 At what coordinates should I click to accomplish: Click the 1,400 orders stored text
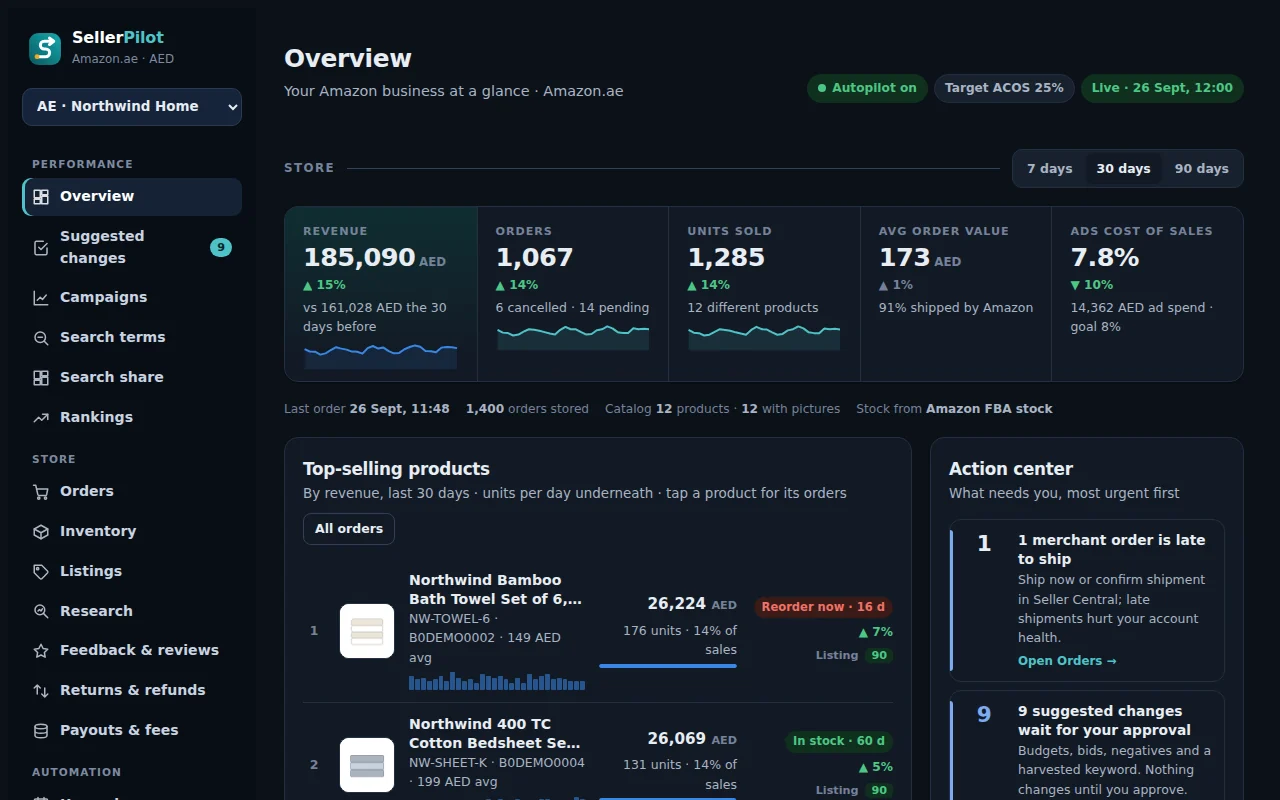point(527,409)
